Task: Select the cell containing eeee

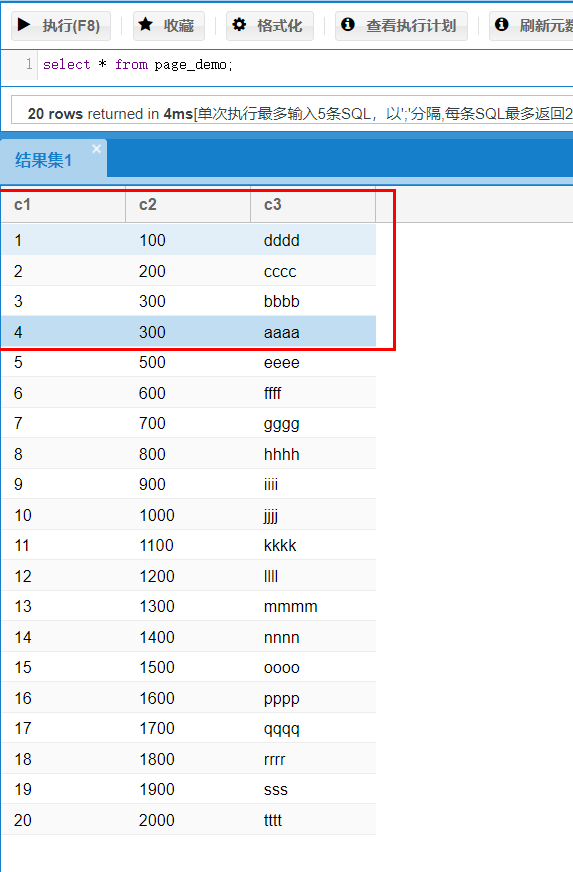Action: tap(313, 363)
